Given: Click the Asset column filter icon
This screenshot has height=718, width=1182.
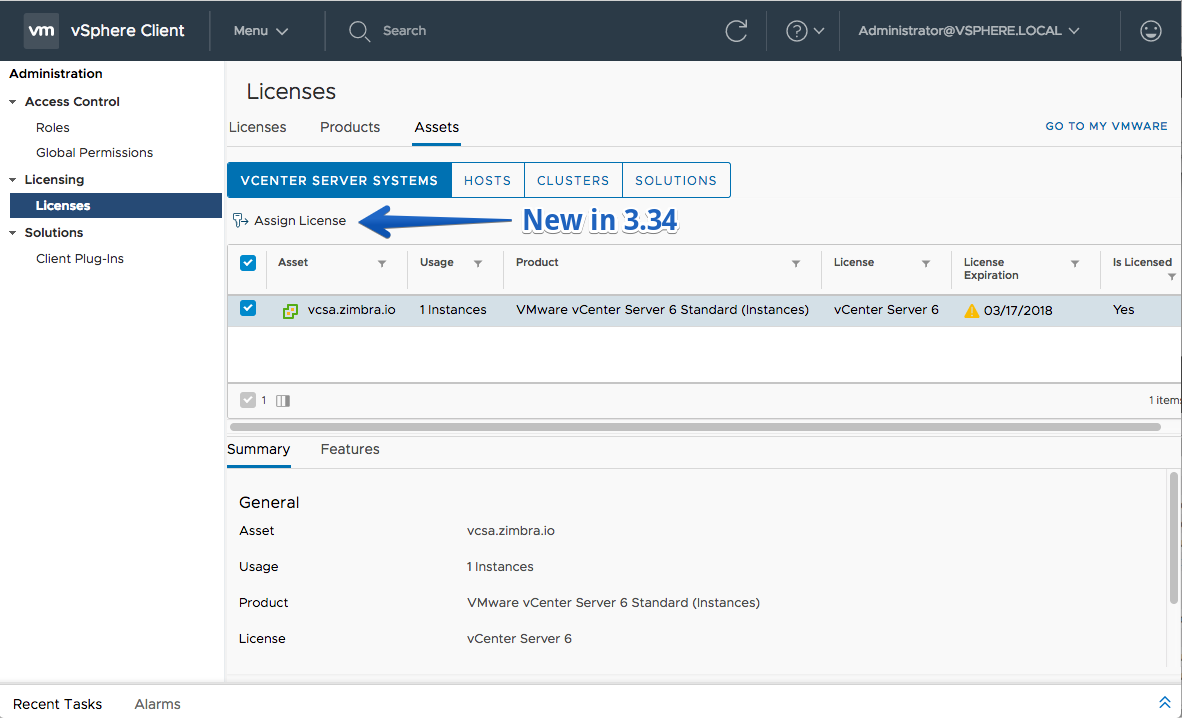Looking at the screenshot, I should (x=382, y=263).
